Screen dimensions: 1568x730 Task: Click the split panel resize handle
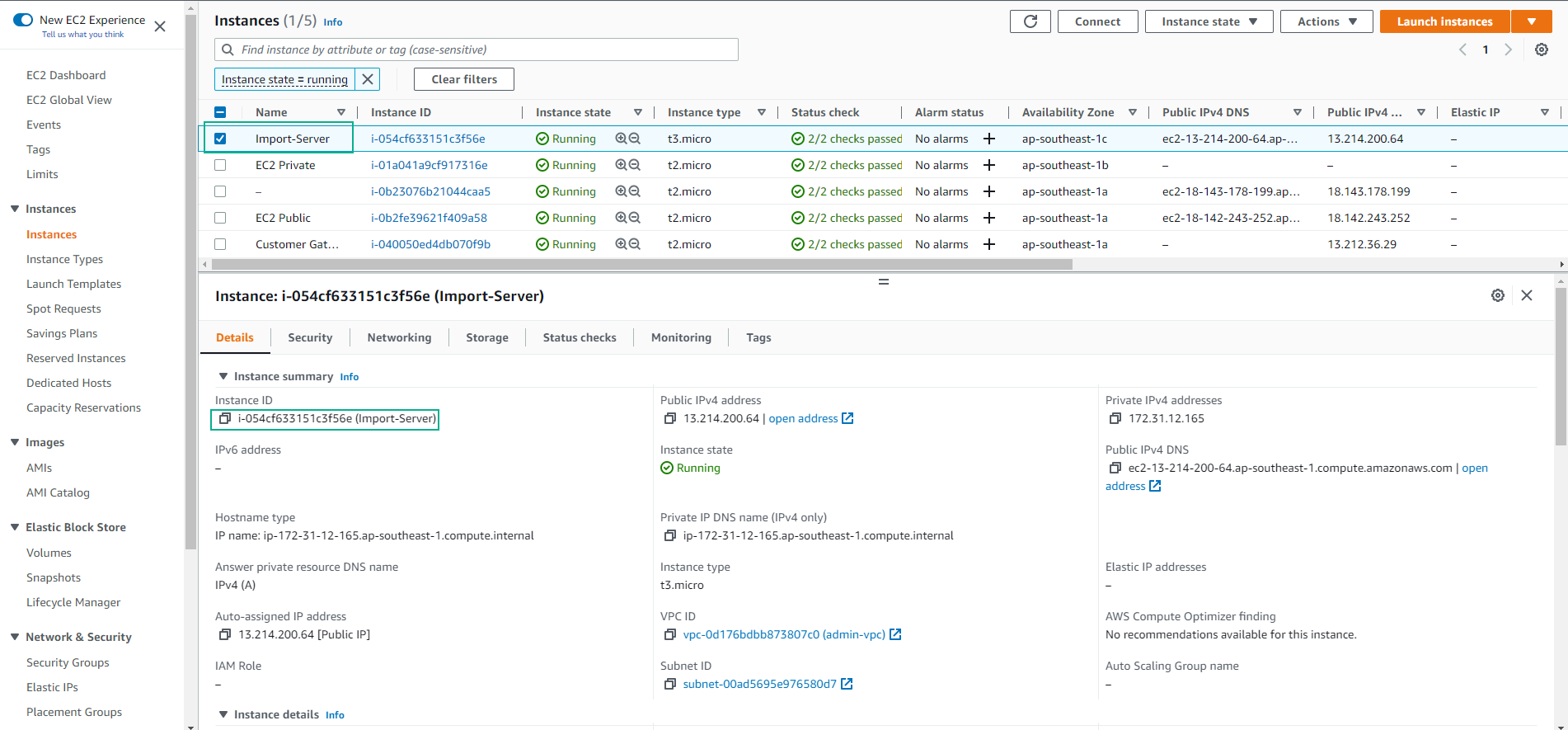(x=884, y=282)
